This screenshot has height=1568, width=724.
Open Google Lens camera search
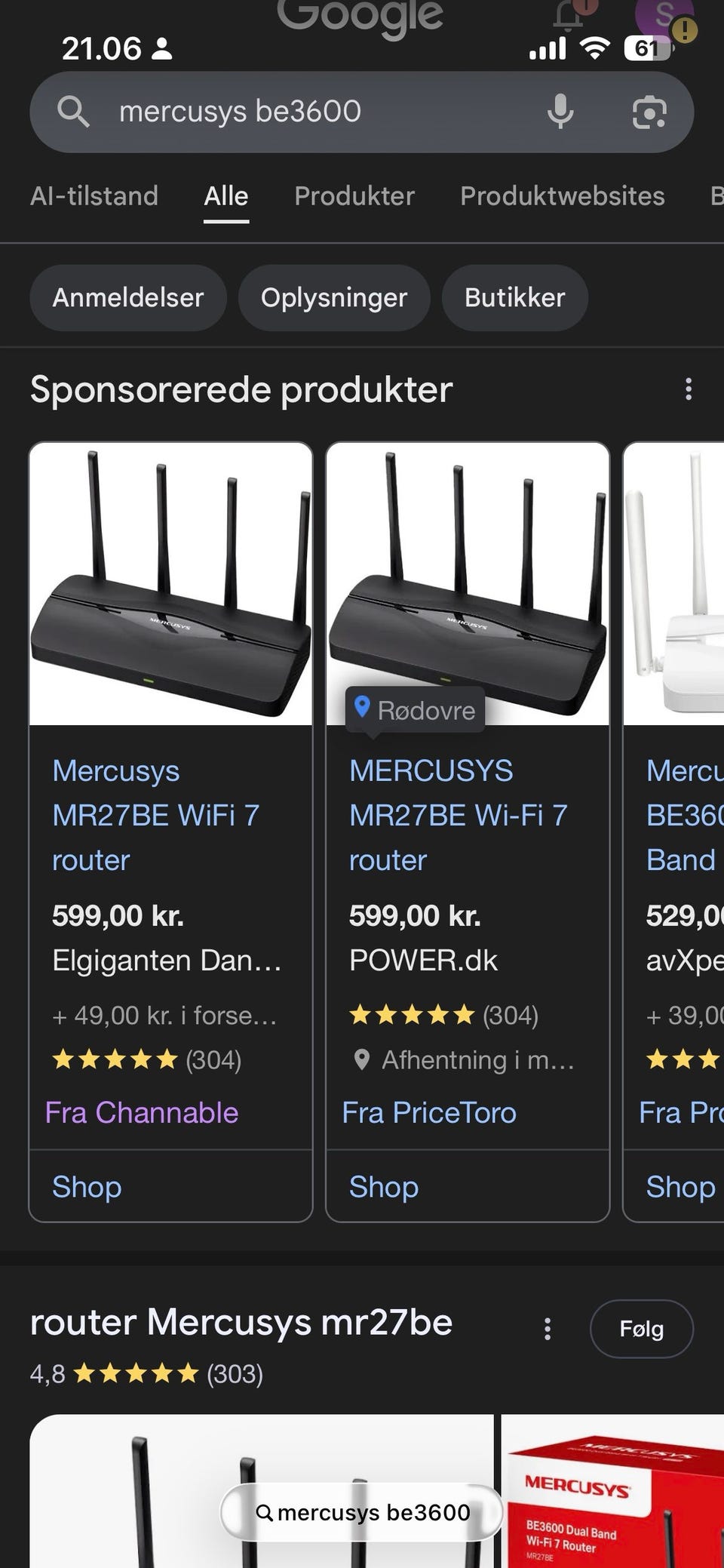click(649, 112)
